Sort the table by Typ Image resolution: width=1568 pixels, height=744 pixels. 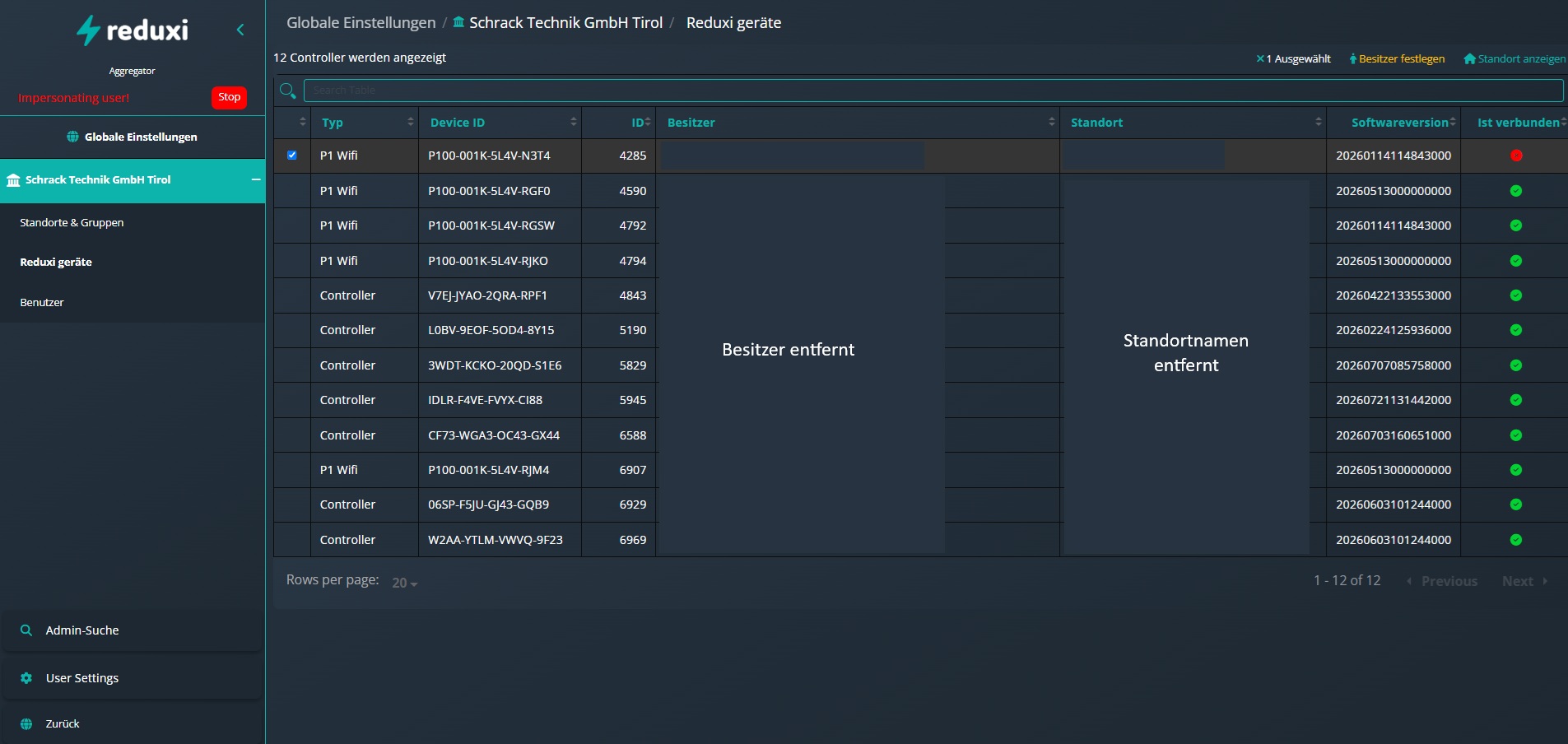(365, 122)
